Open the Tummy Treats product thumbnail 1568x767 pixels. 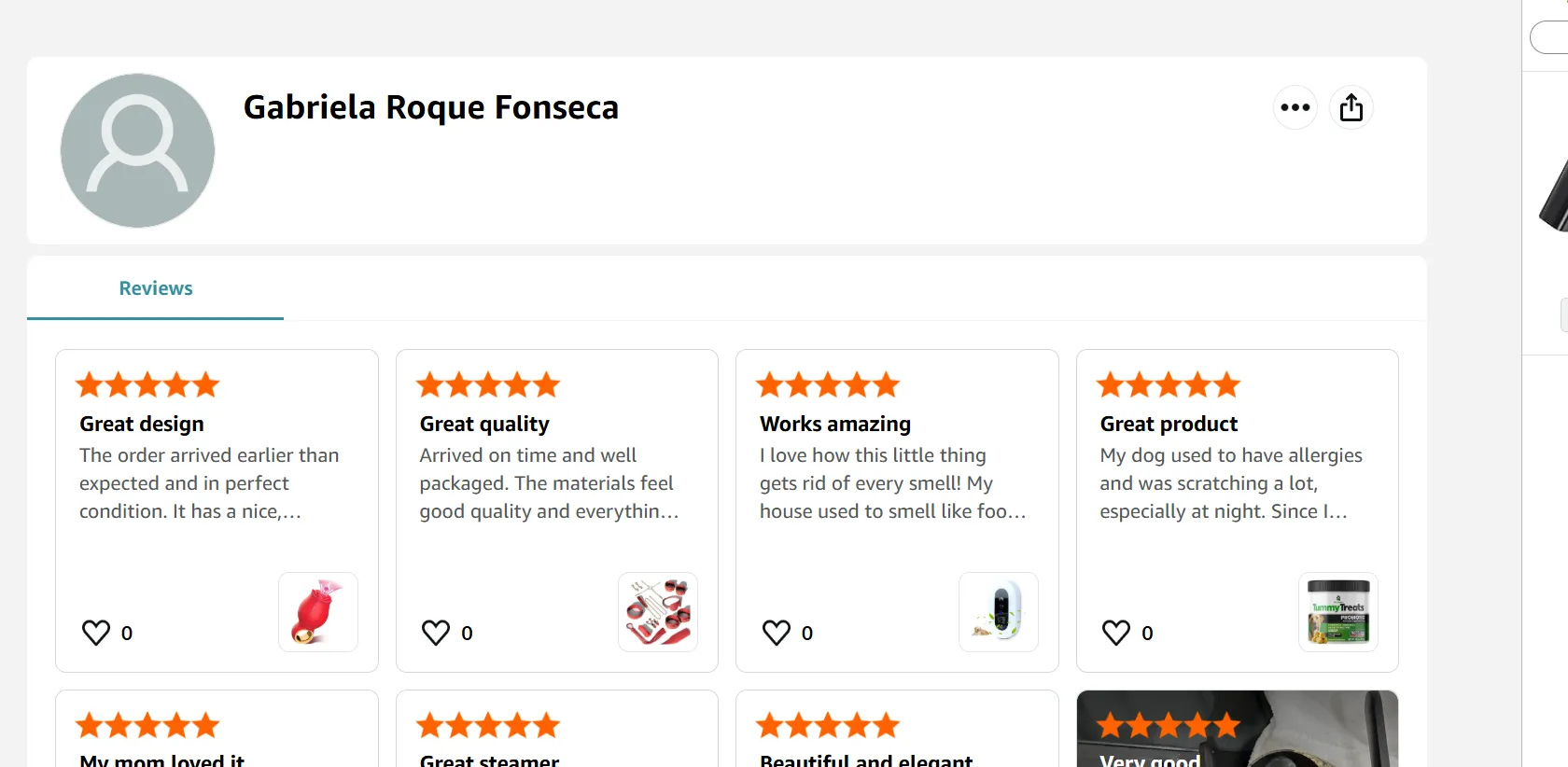[x=1338, y=612]
